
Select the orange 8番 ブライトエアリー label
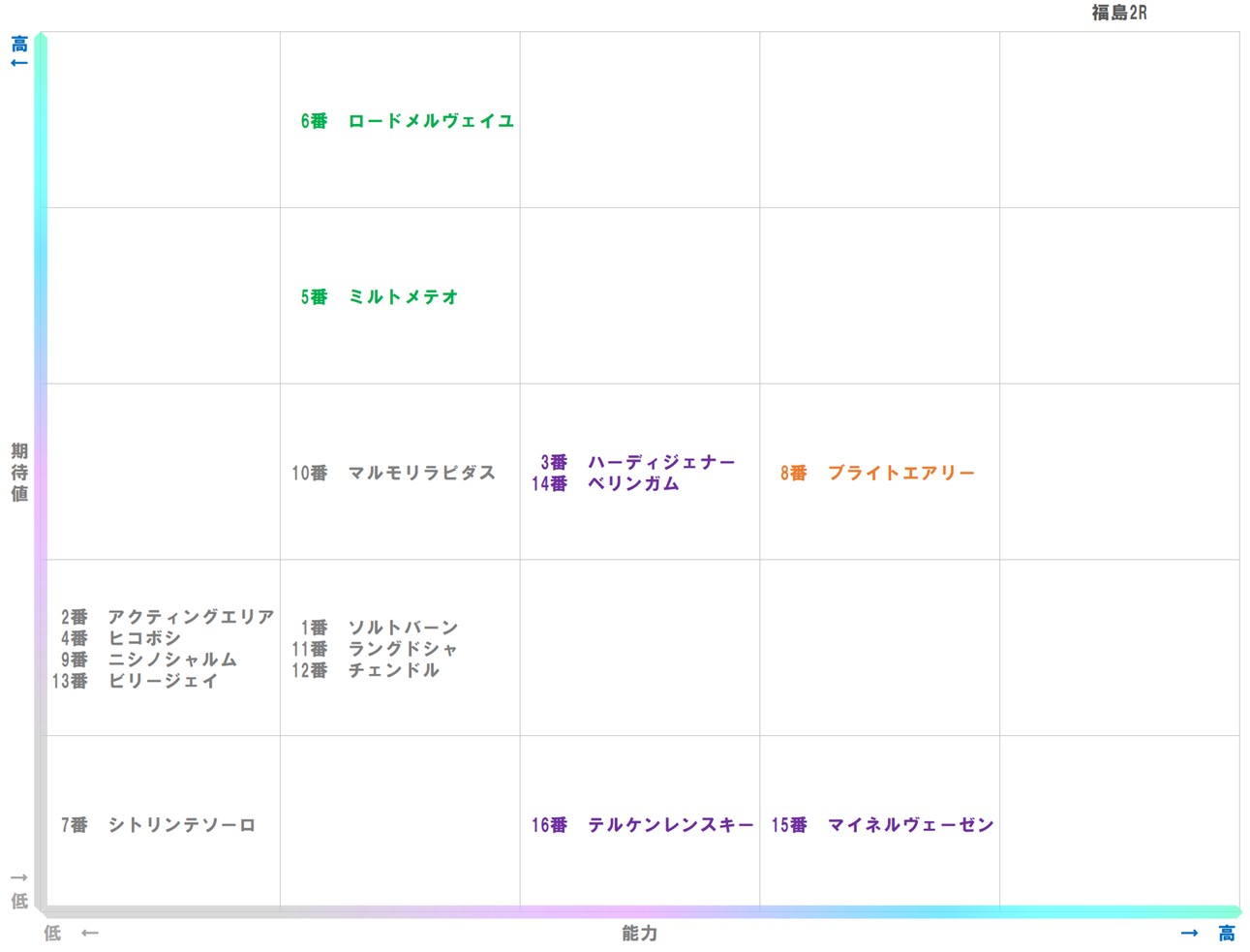(876, 474)
